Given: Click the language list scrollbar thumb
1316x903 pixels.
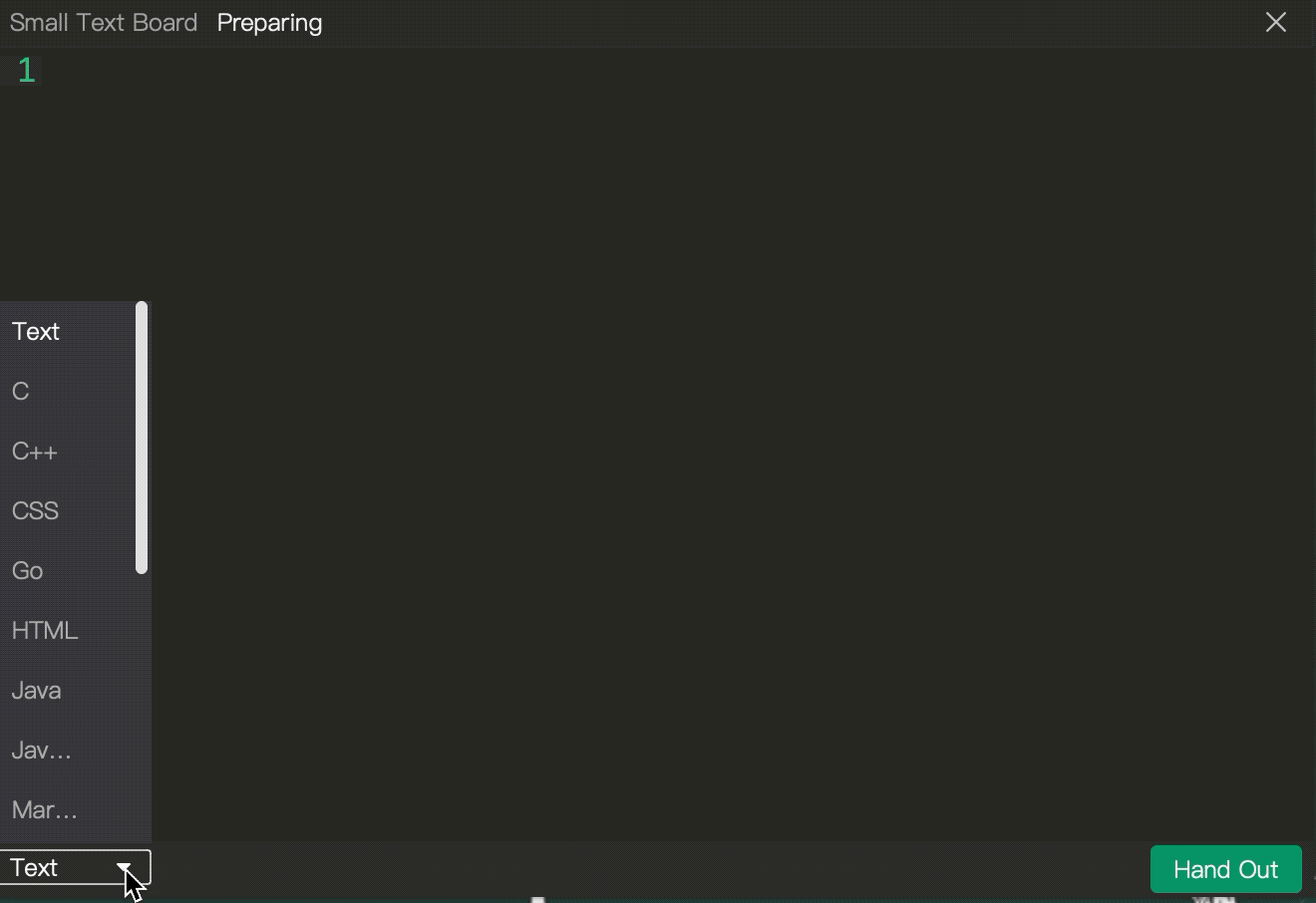Looking at the screenshot, I should (x=142, y=438).
